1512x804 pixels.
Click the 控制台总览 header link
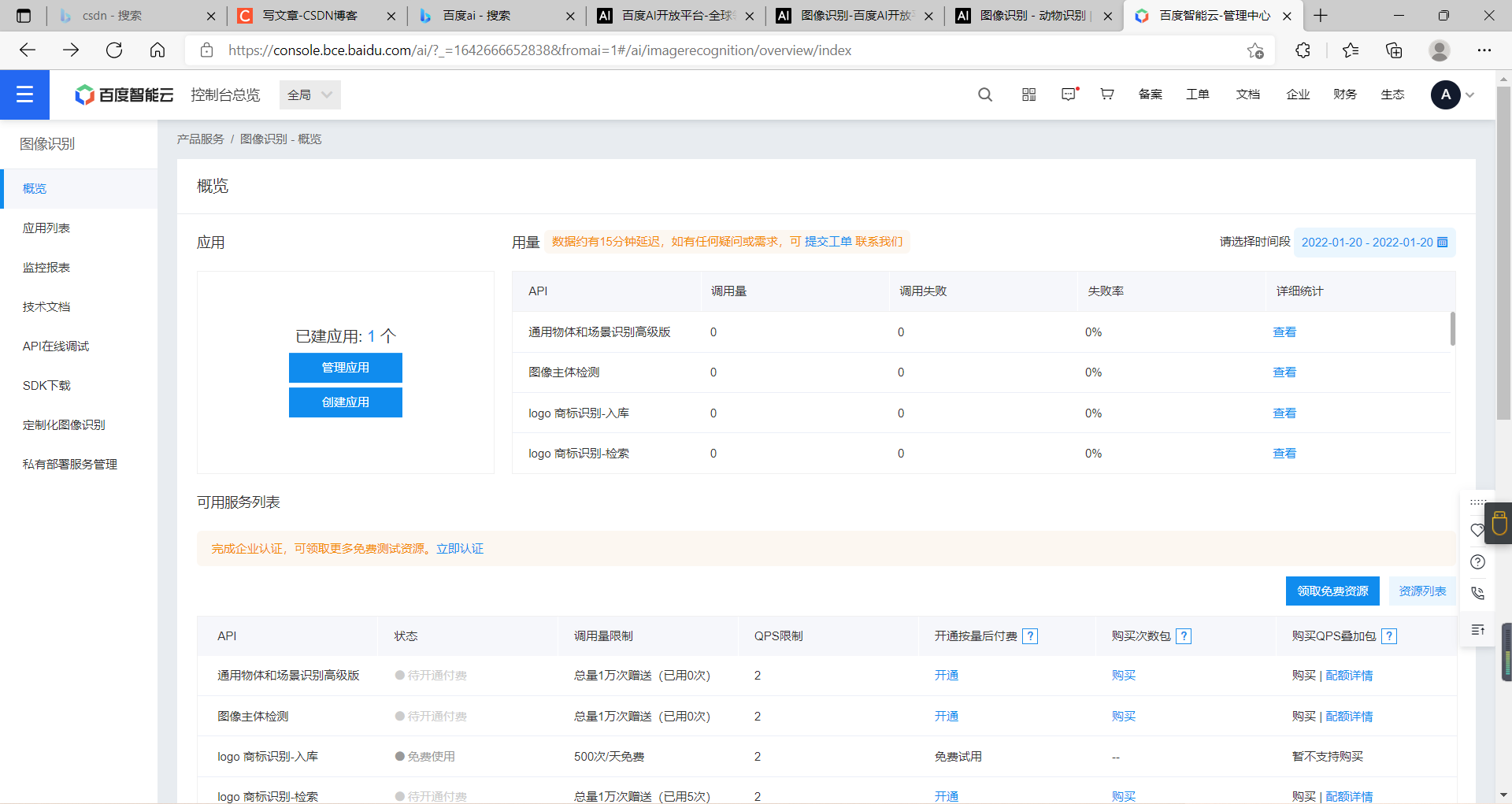tap(225, 95)
